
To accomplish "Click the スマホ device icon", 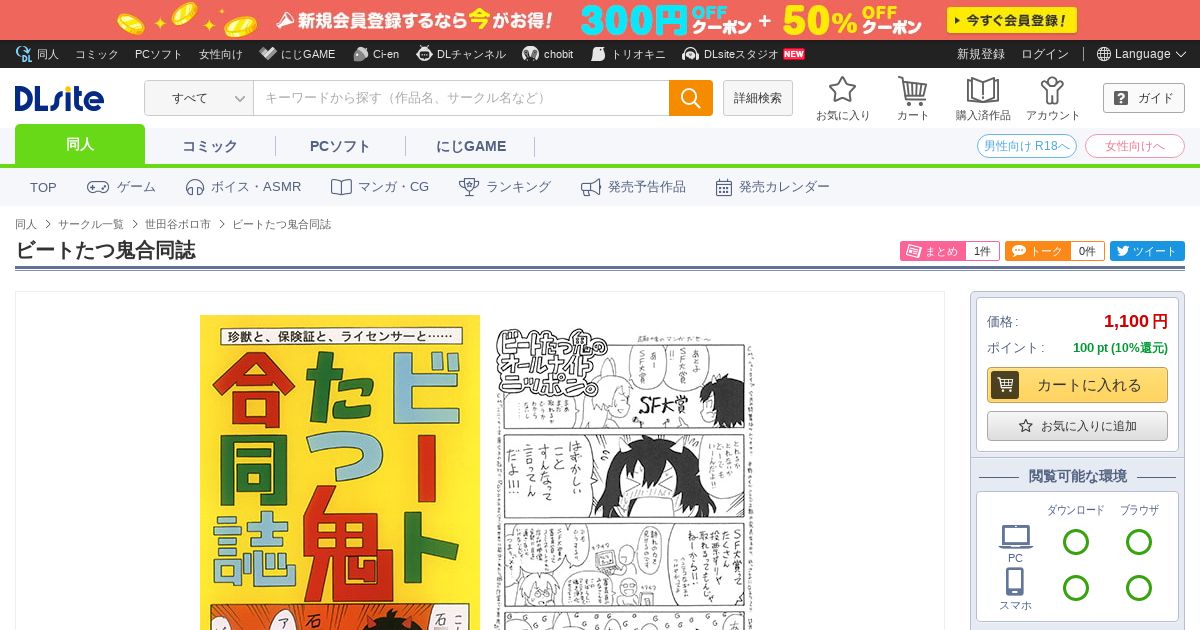I will (x=1015, y=590).
